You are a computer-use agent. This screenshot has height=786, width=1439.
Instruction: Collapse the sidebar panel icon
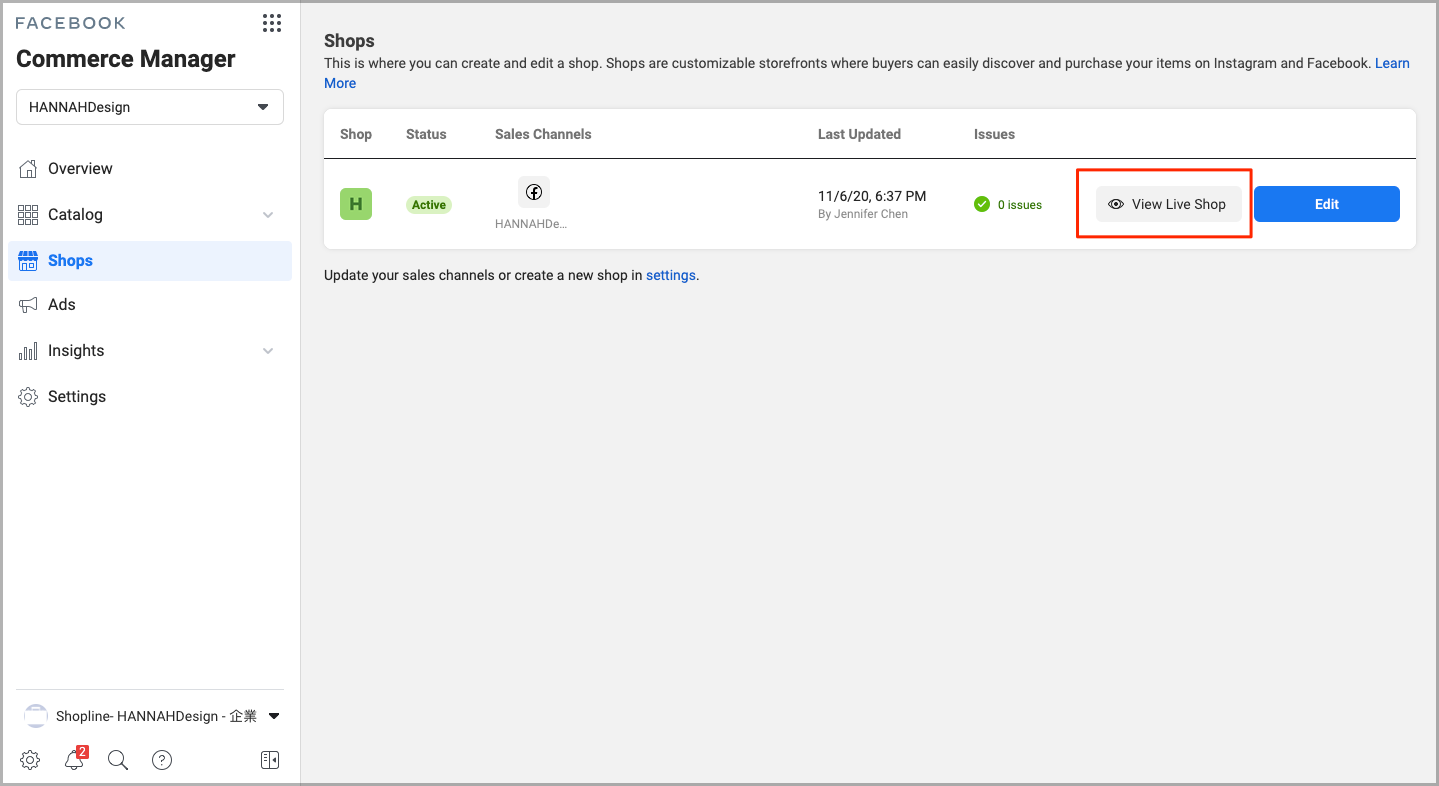[270, 760]
